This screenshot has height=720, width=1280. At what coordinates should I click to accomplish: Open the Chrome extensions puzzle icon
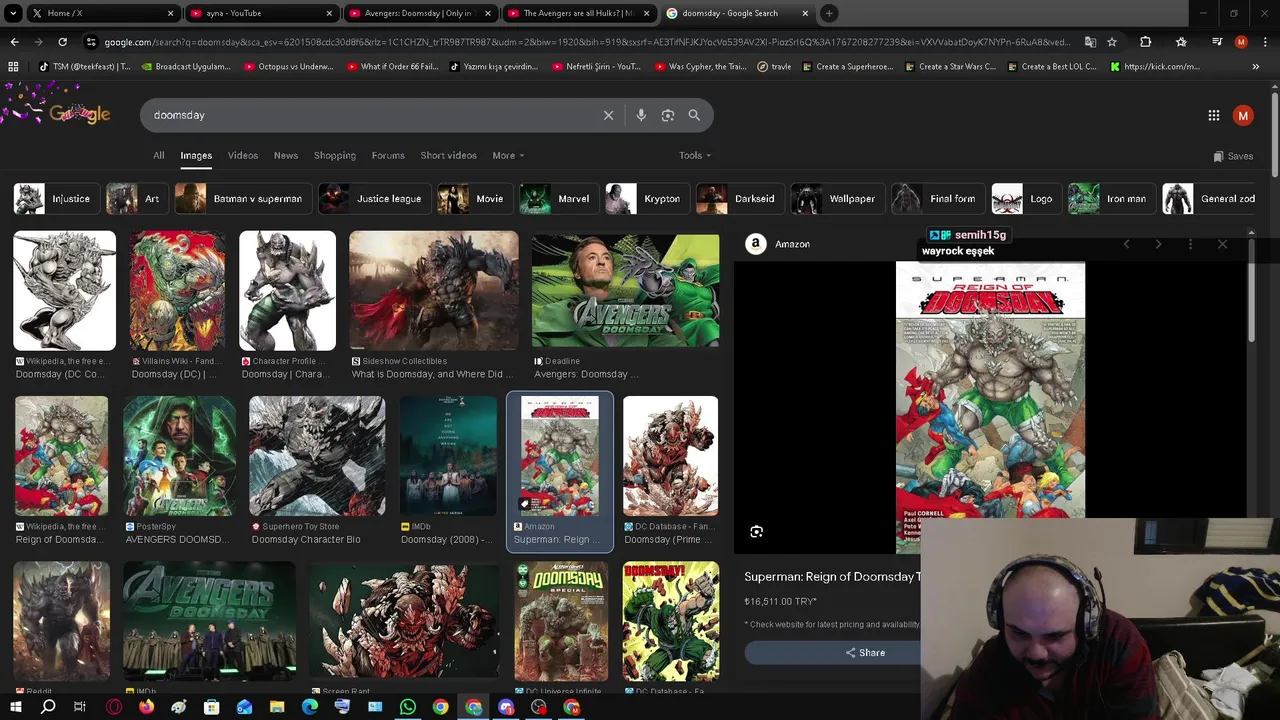point(1146,42)
